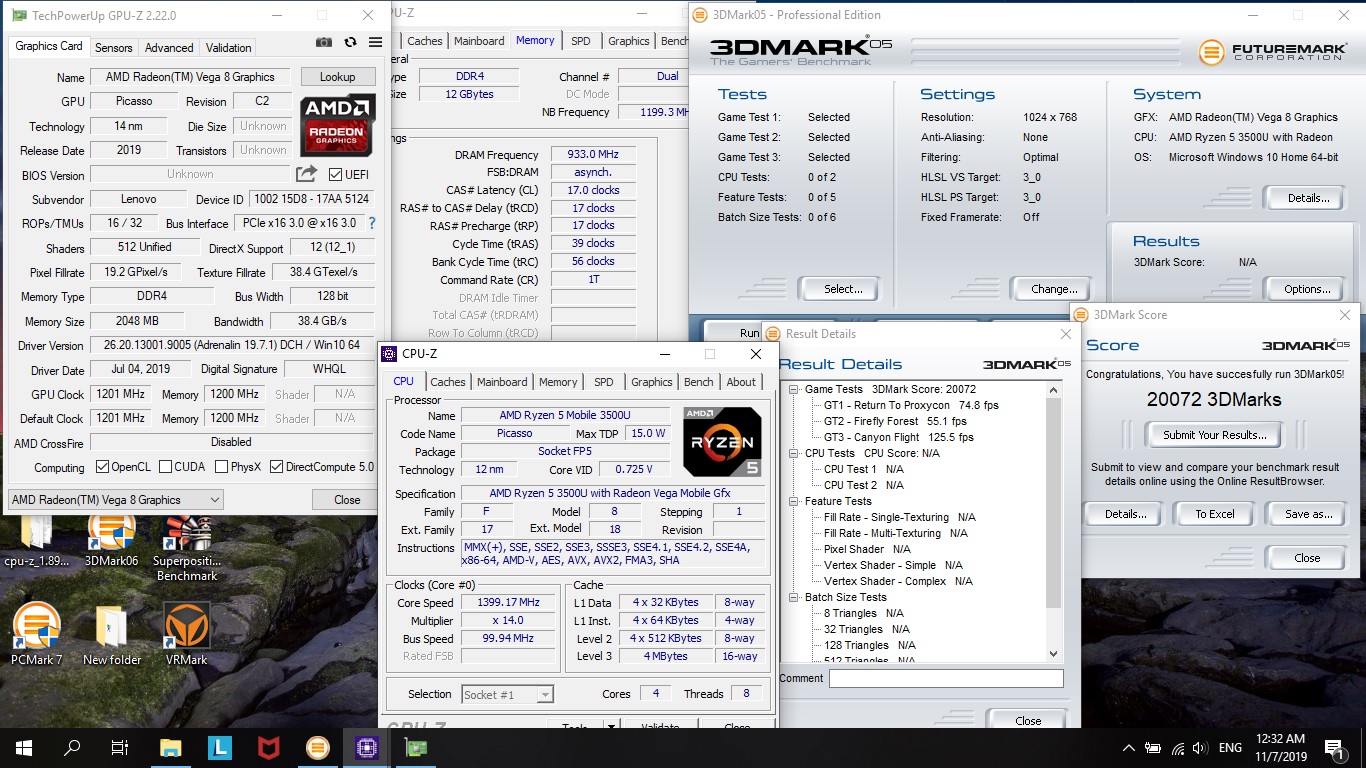Screen dimensions: 1366x768
Task: Open the Socket #1 selection dropdown
Action: pyautogui.click(x=508, y=694)
